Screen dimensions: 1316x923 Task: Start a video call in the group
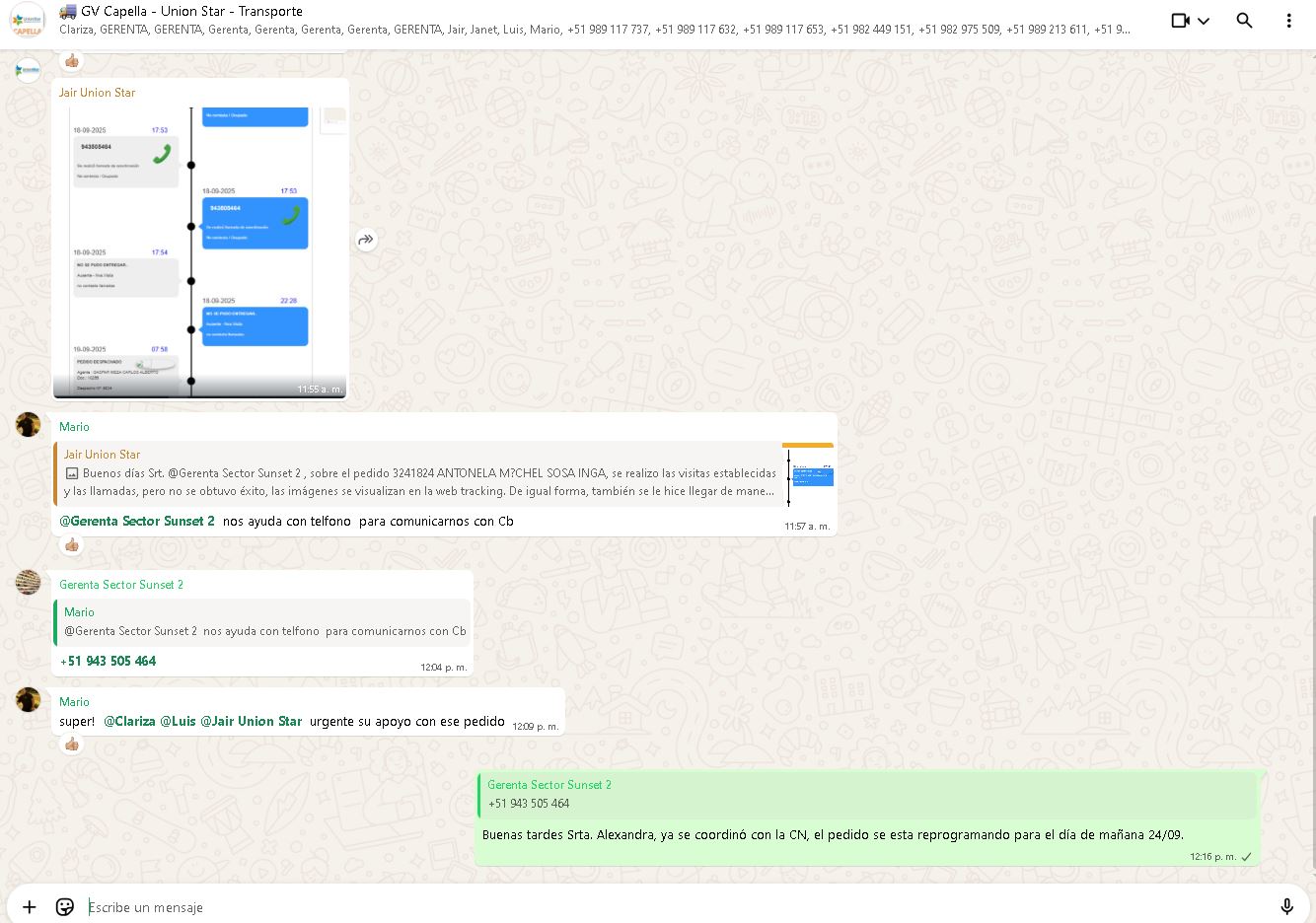point(1180,21)
